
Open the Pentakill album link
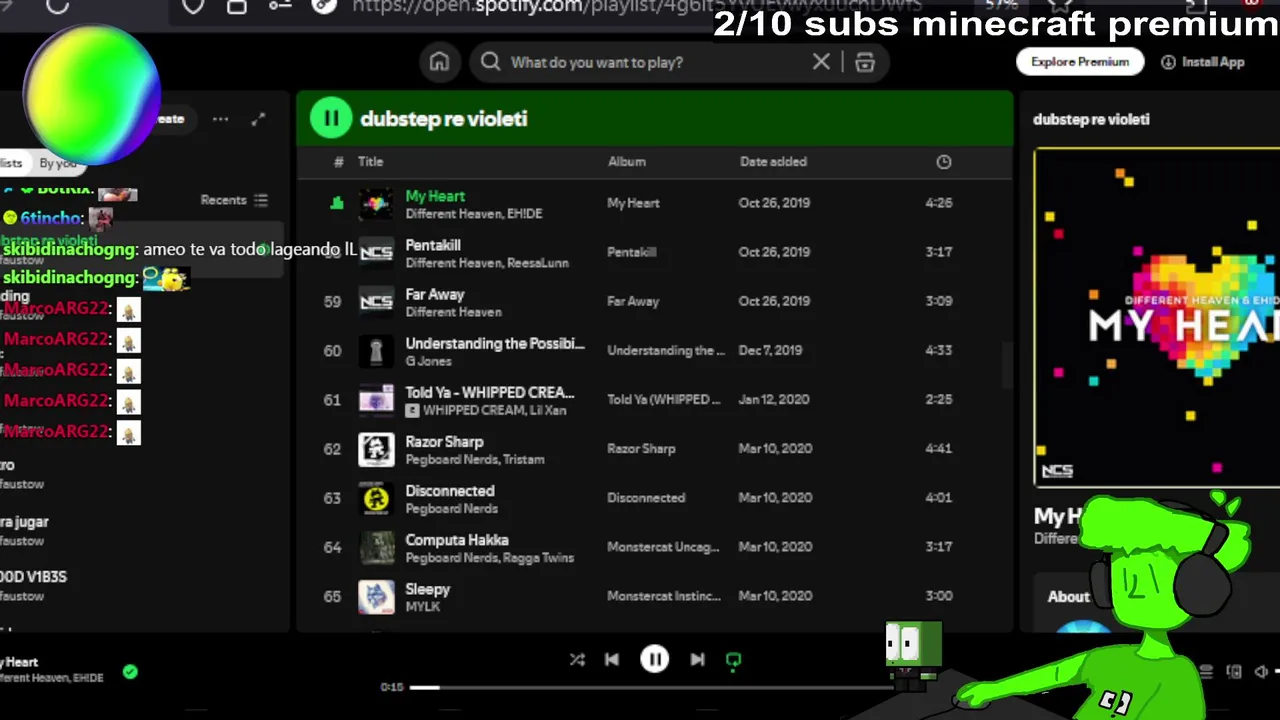coord(631,252)
